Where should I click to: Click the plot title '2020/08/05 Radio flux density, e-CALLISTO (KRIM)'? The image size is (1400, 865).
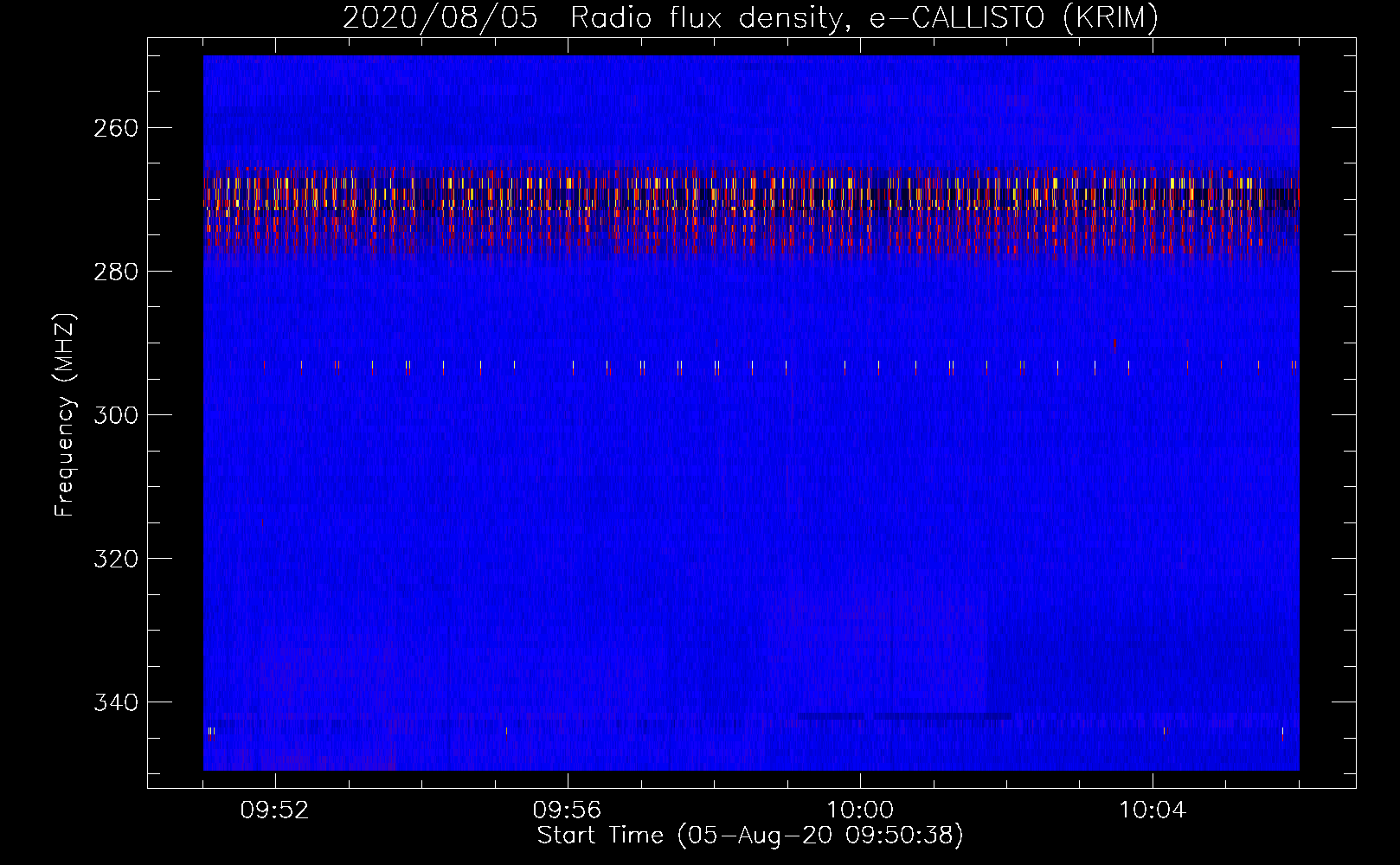click(750, 17)
